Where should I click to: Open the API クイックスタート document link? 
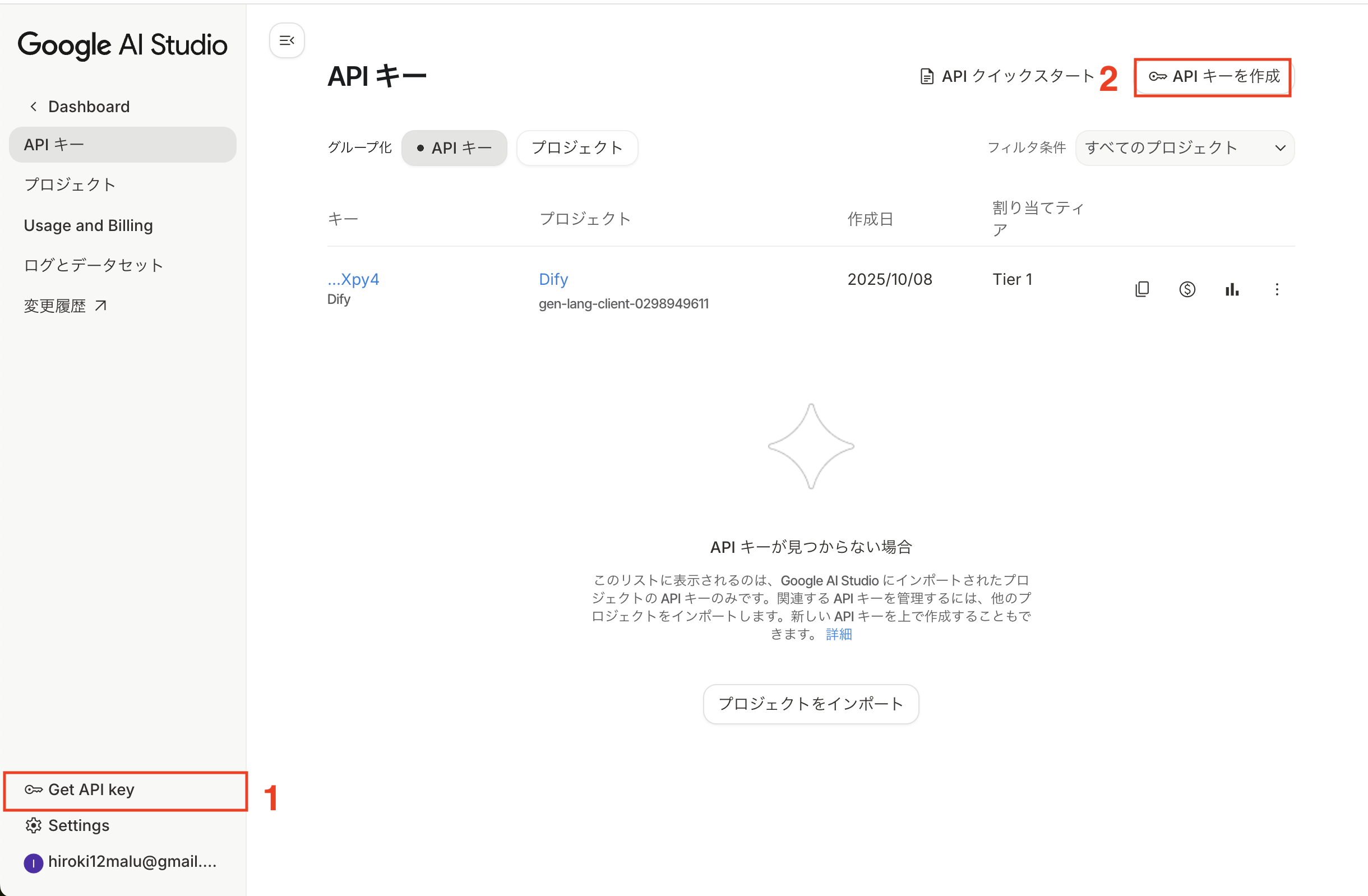tap(1007, 76)
